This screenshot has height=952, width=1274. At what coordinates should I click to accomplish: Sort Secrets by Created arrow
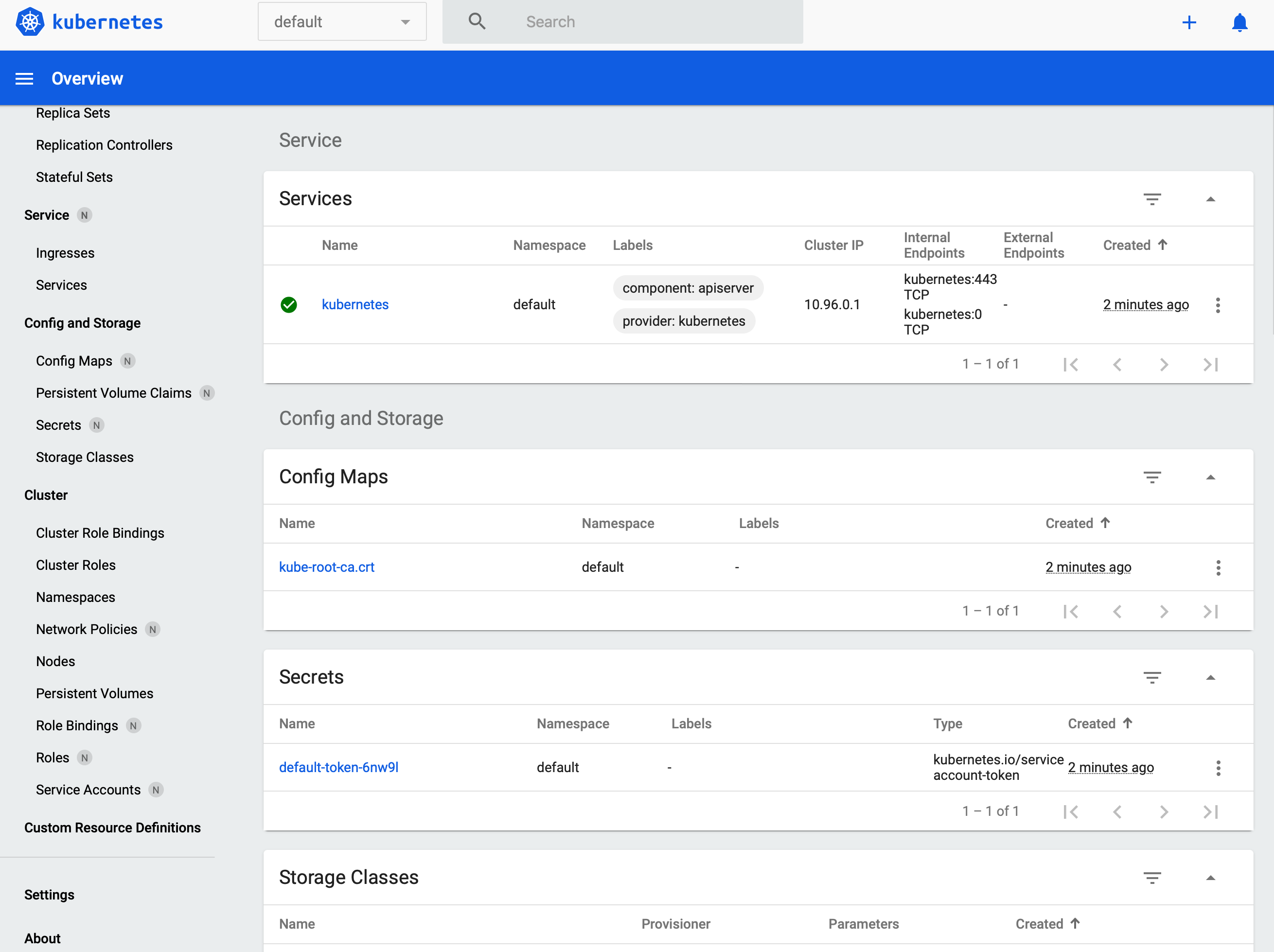[x=1128, y=723]
